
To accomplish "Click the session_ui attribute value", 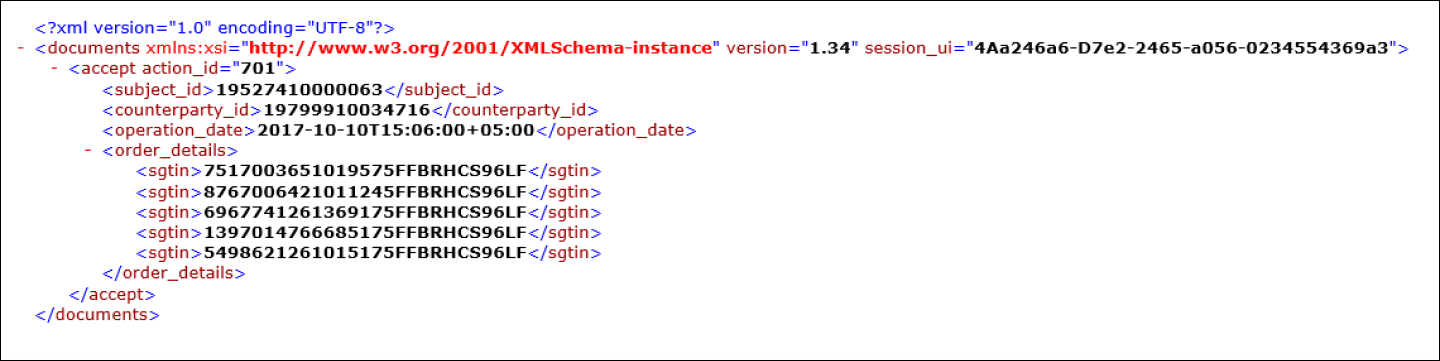I will pos(1183,48).
